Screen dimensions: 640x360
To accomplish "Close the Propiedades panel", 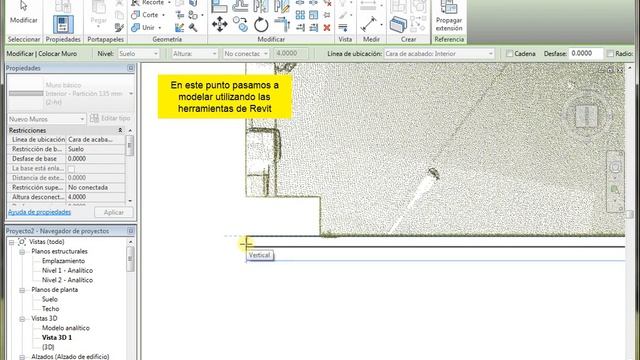I will click(131, 68).
